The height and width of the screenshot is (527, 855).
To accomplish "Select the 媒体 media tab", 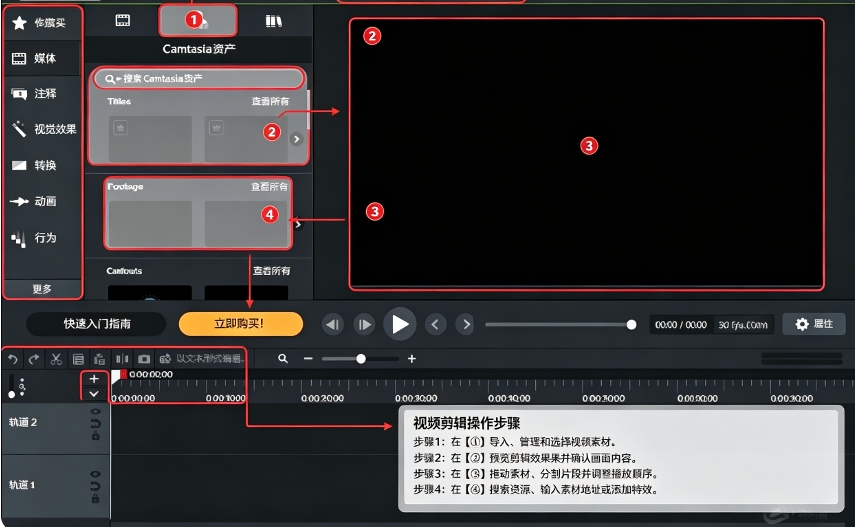I will [43, 58].
